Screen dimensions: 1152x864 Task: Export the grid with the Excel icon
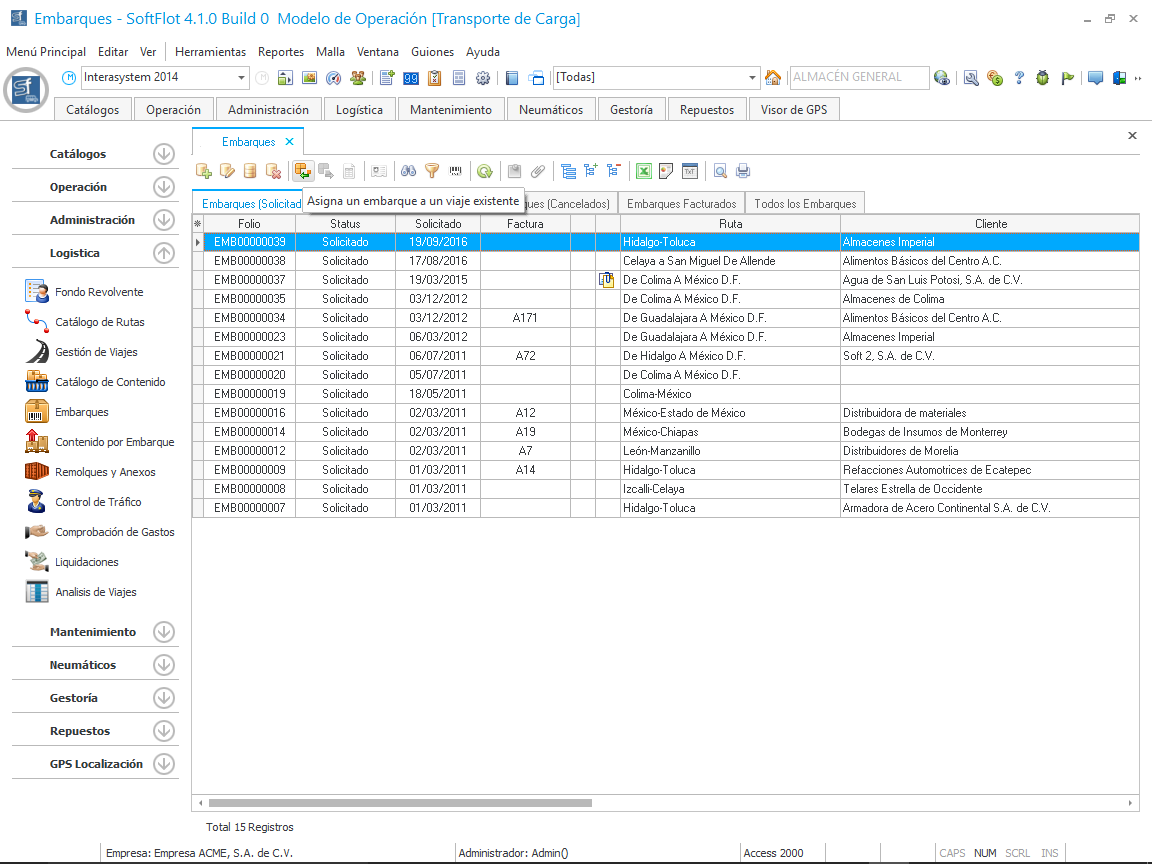pos(644,171)
